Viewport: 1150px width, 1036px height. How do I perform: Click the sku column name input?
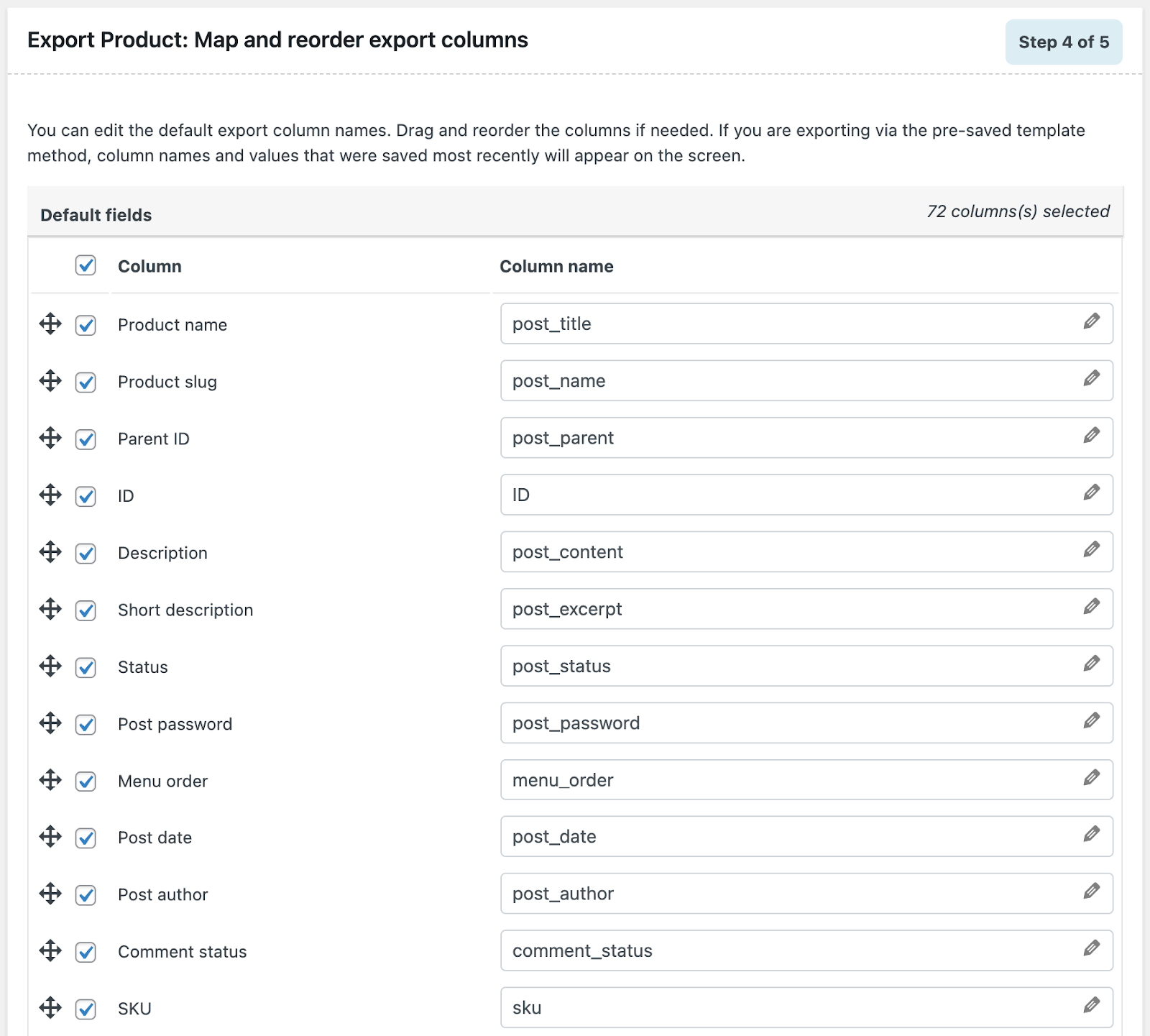pyautogui.click(x=791, y=1008)
